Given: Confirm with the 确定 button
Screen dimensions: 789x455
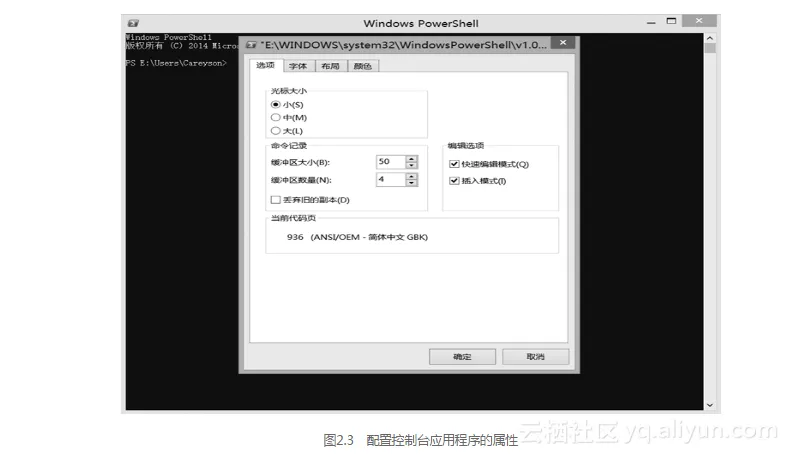Looking at the screenshot, I should coord(462,356).
